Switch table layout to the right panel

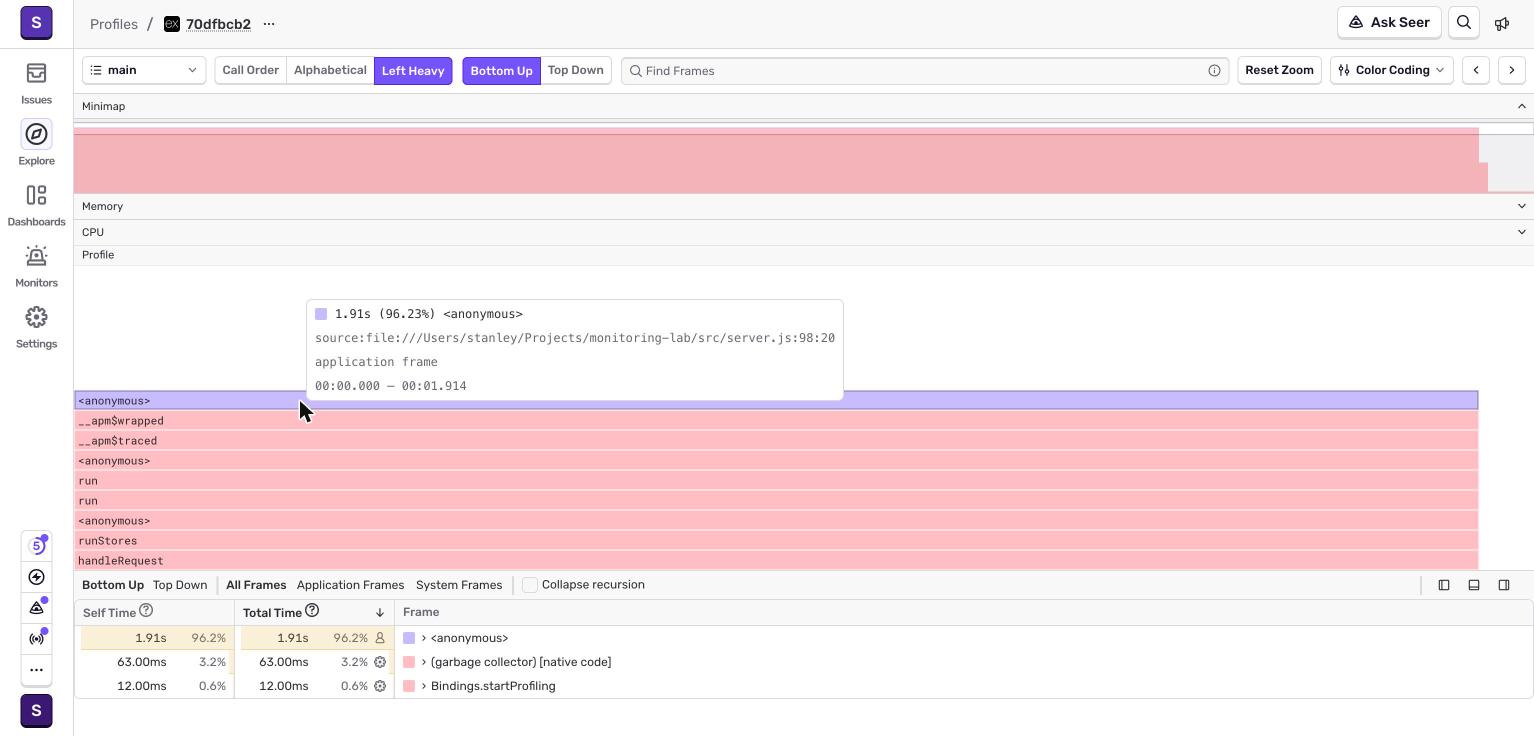(x=1504, y=585)
